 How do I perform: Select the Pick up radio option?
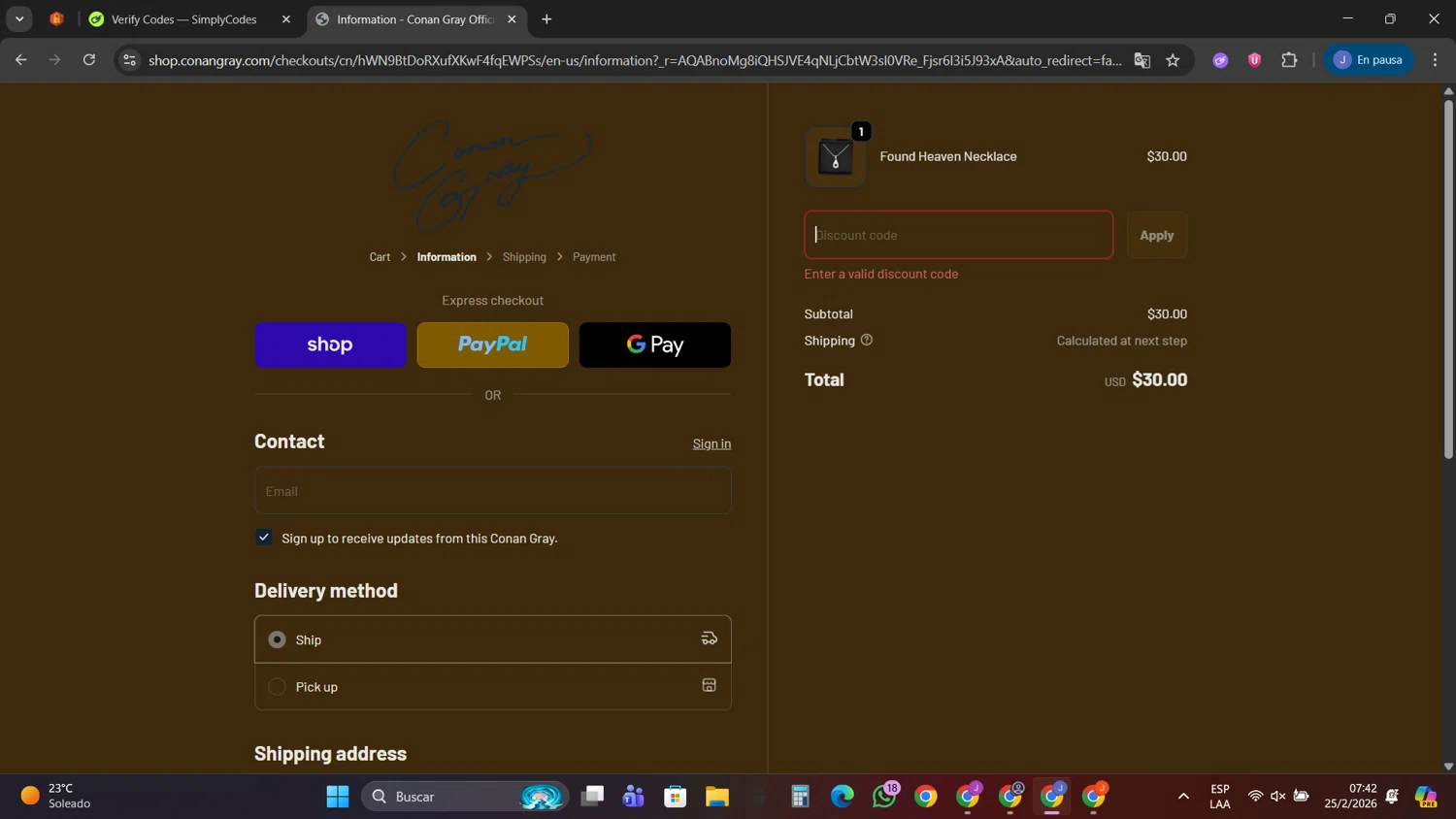point(278,687)
